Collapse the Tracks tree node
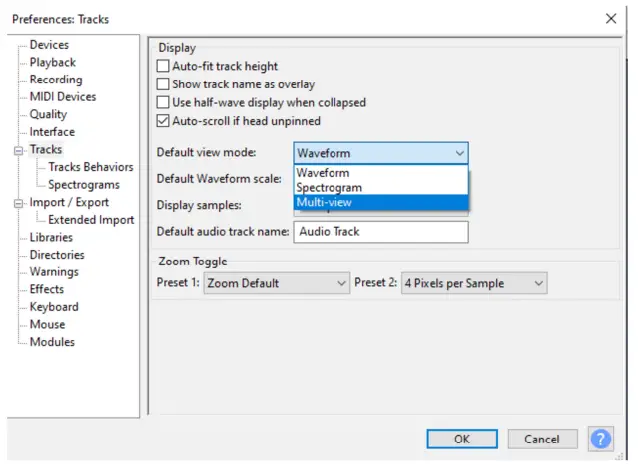This screenshot has width=638, height=465. coord(17,150)
